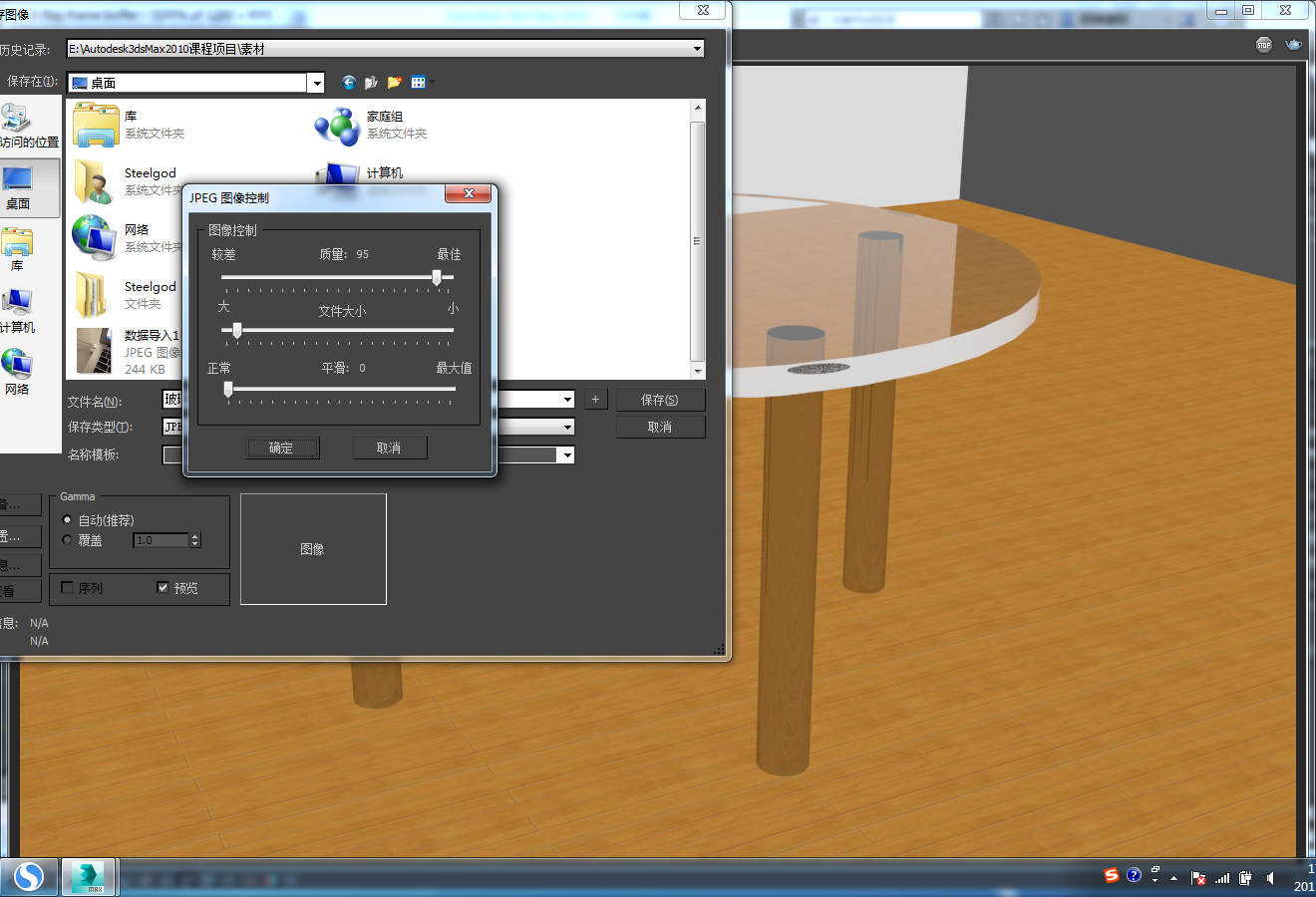Click the help question mark tray icon
Screen dimensions: 1316x897
[1134, 875]
